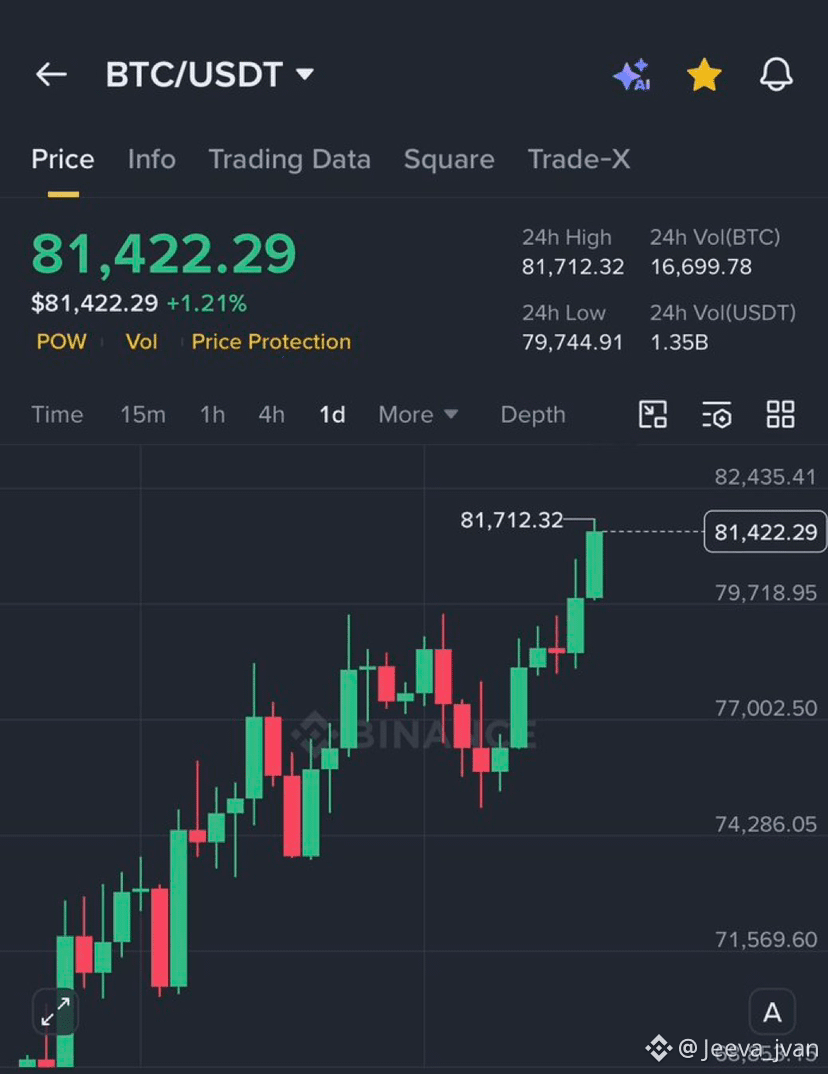Expand chart to fullscreen with arrows icon
The width and height of the screenshot is (828, 1074).
(x=55, y=1011)
